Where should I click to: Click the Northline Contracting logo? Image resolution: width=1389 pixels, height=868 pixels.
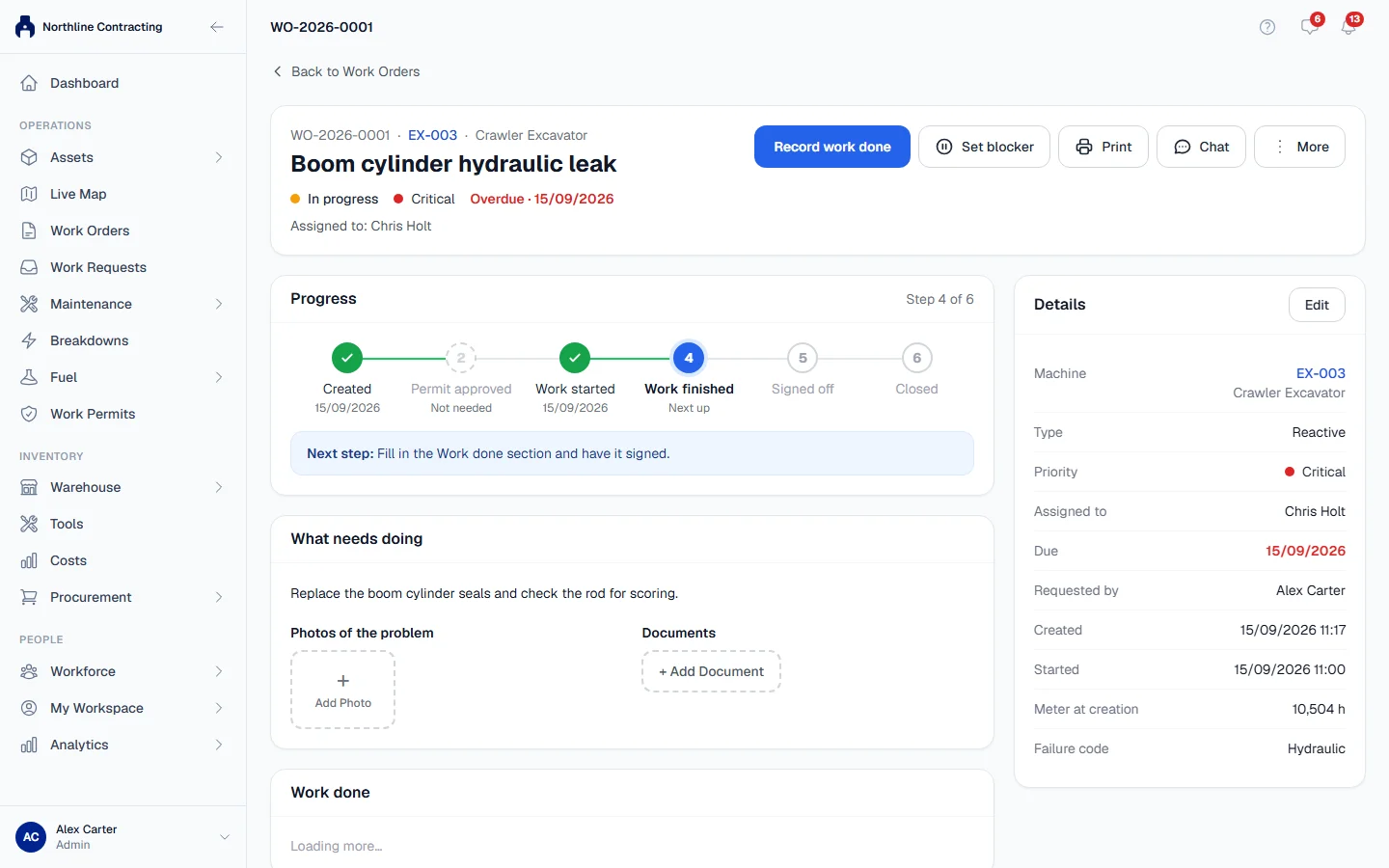tap(25, 27)
